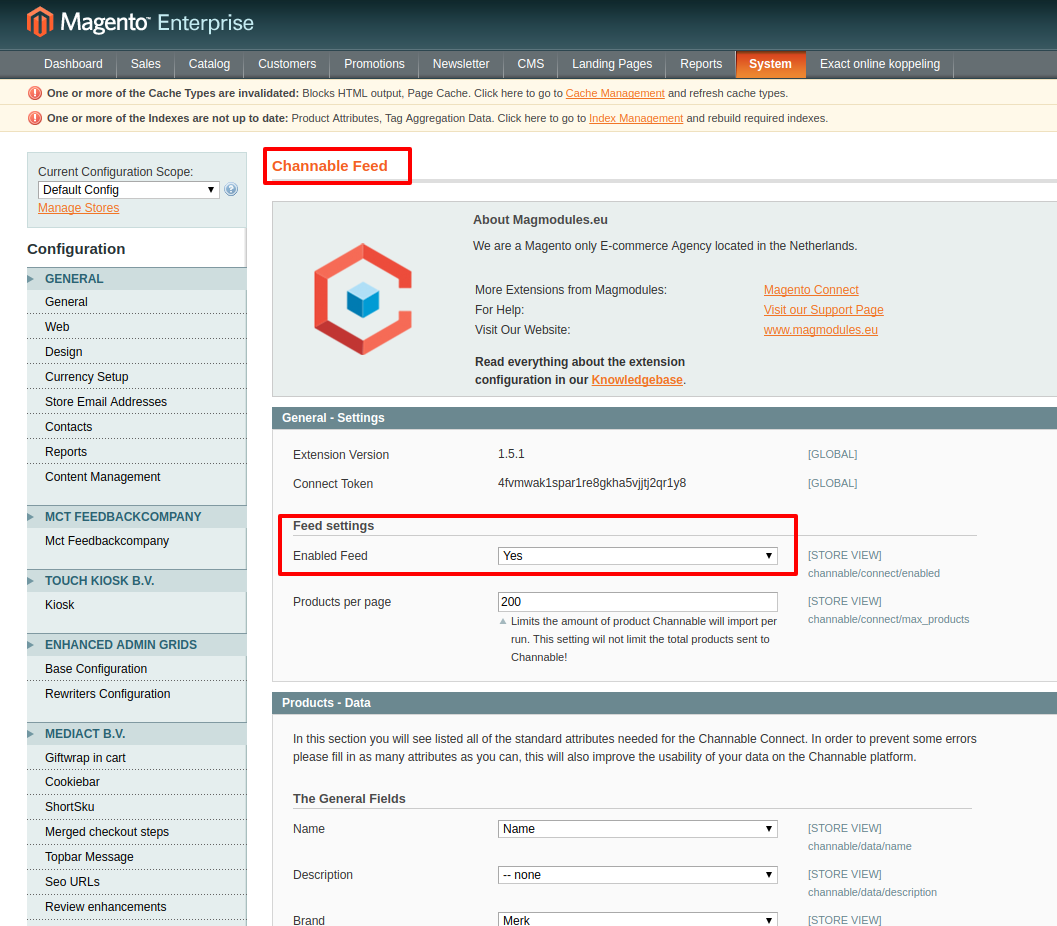Select General in the configuration sidebar

[x=137, y=302]
